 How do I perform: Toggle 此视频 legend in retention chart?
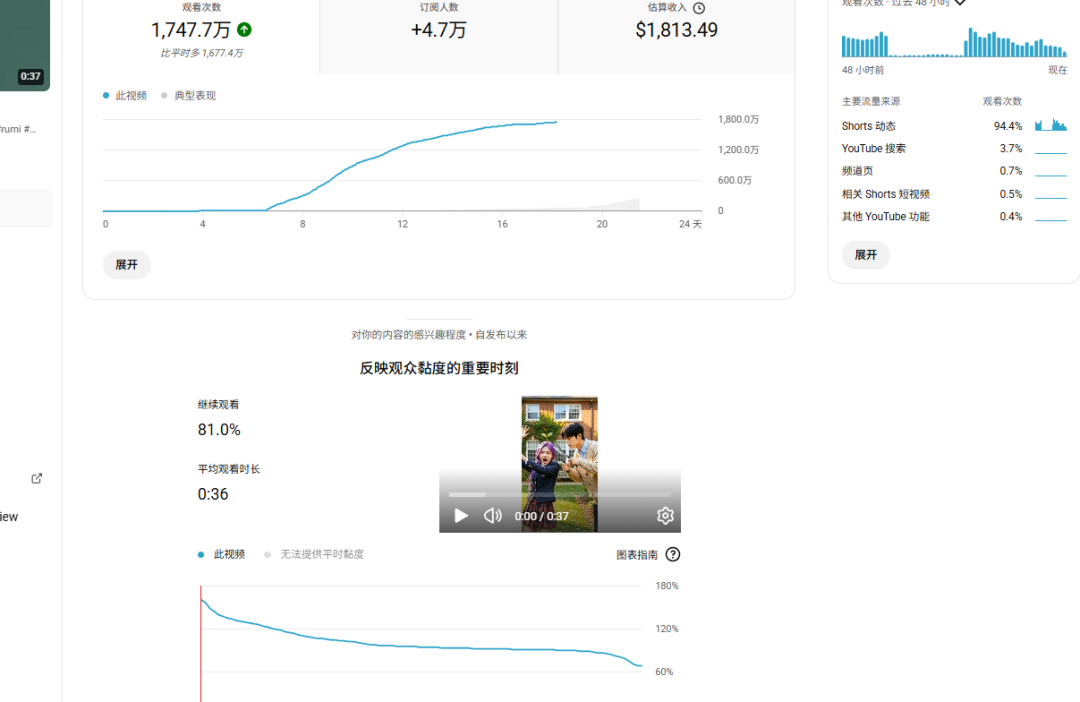click(221, 555)
